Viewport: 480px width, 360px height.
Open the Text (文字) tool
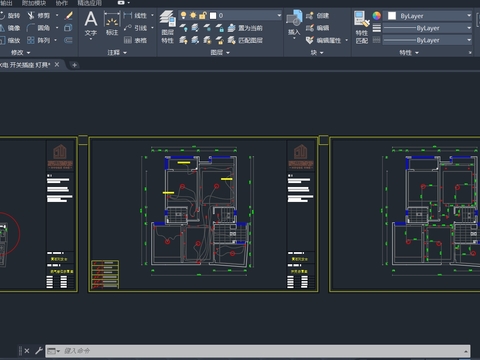pos(91,23)
